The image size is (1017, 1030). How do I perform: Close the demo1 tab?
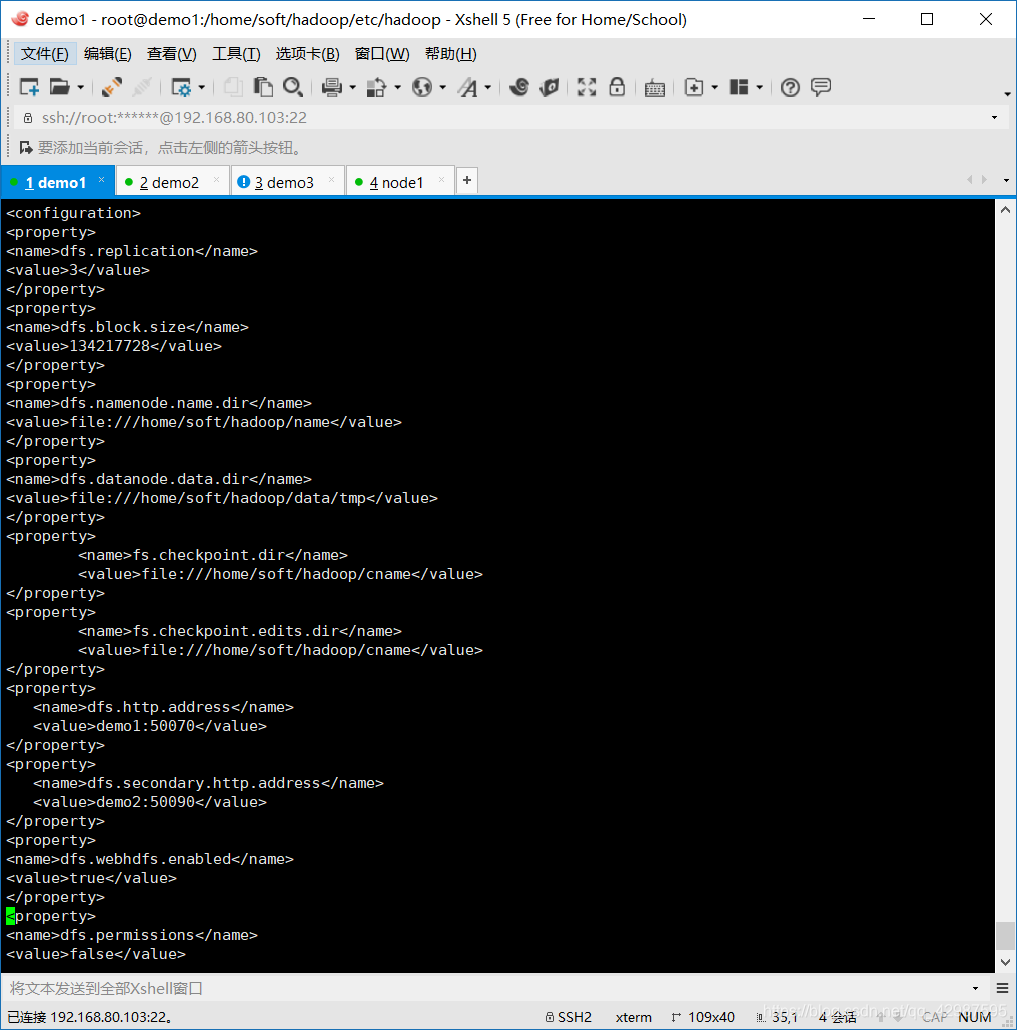click(102, 180)
